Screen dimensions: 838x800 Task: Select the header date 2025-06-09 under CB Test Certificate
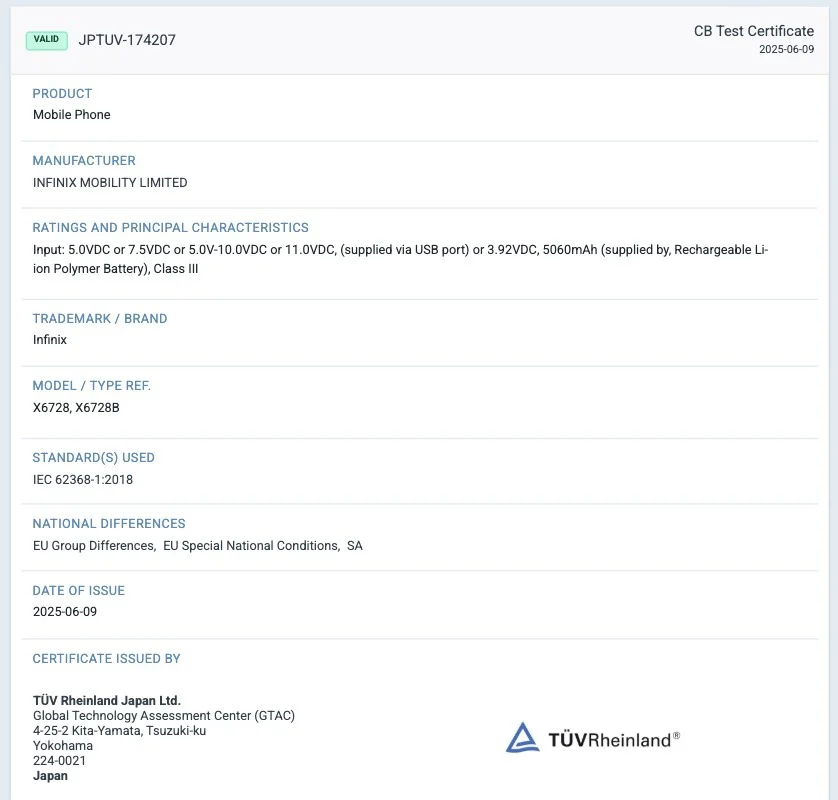(x=786, y=49)
